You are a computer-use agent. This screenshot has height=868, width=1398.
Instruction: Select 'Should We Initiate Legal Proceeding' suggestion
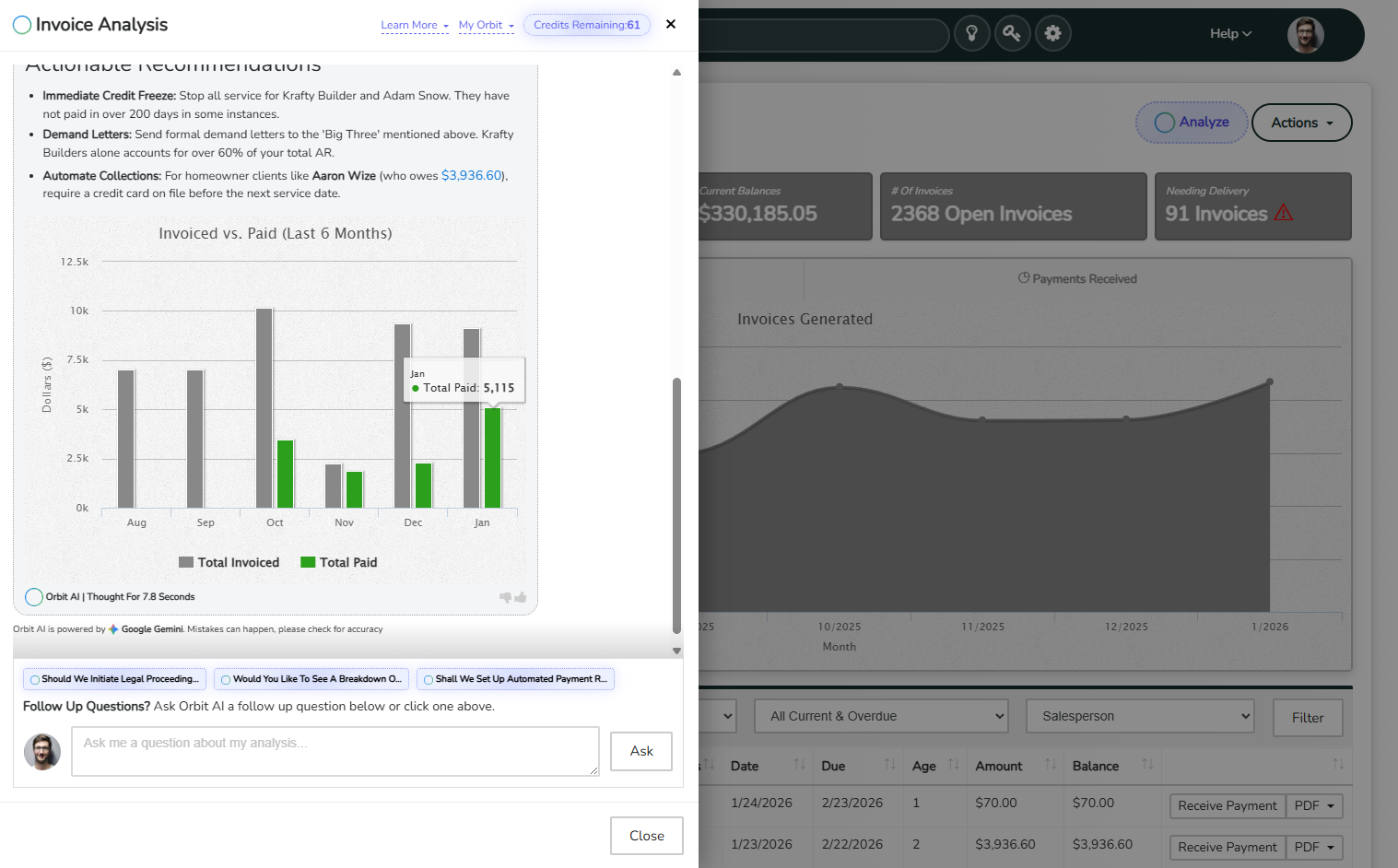[114, 679]
